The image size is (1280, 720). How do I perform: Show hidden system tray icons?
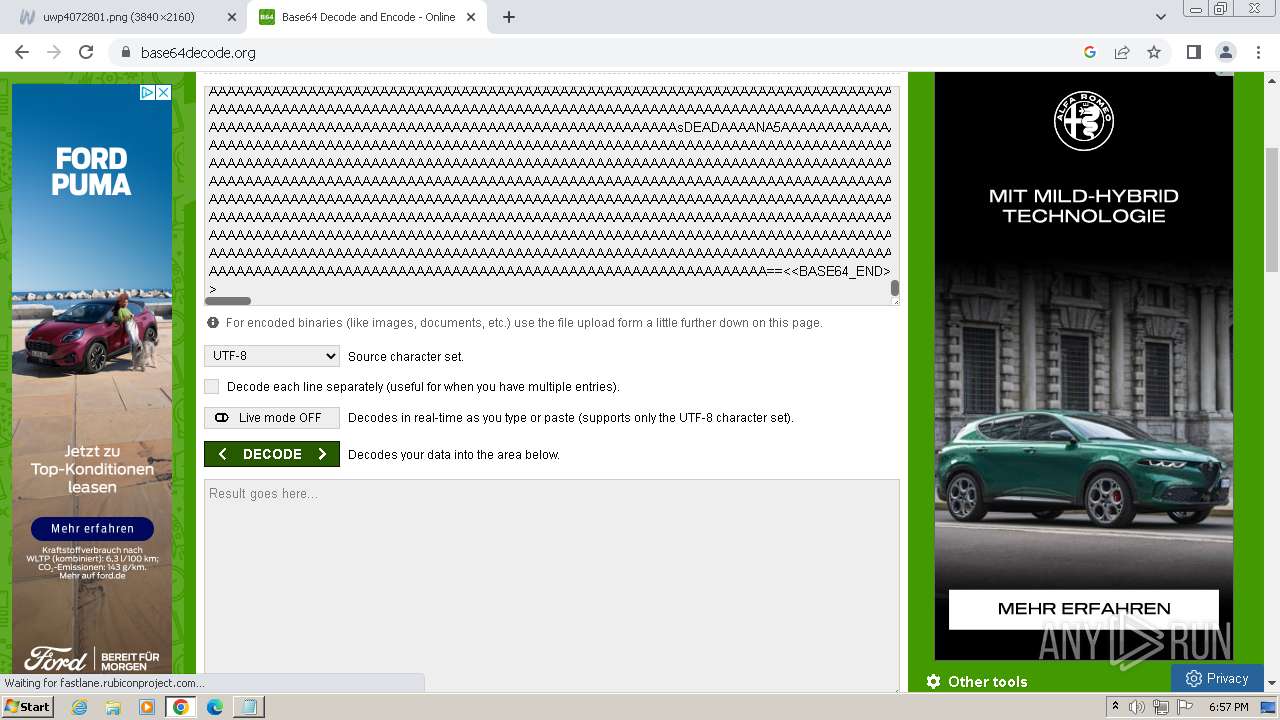pyautogui.click(x=1115, y=707)
